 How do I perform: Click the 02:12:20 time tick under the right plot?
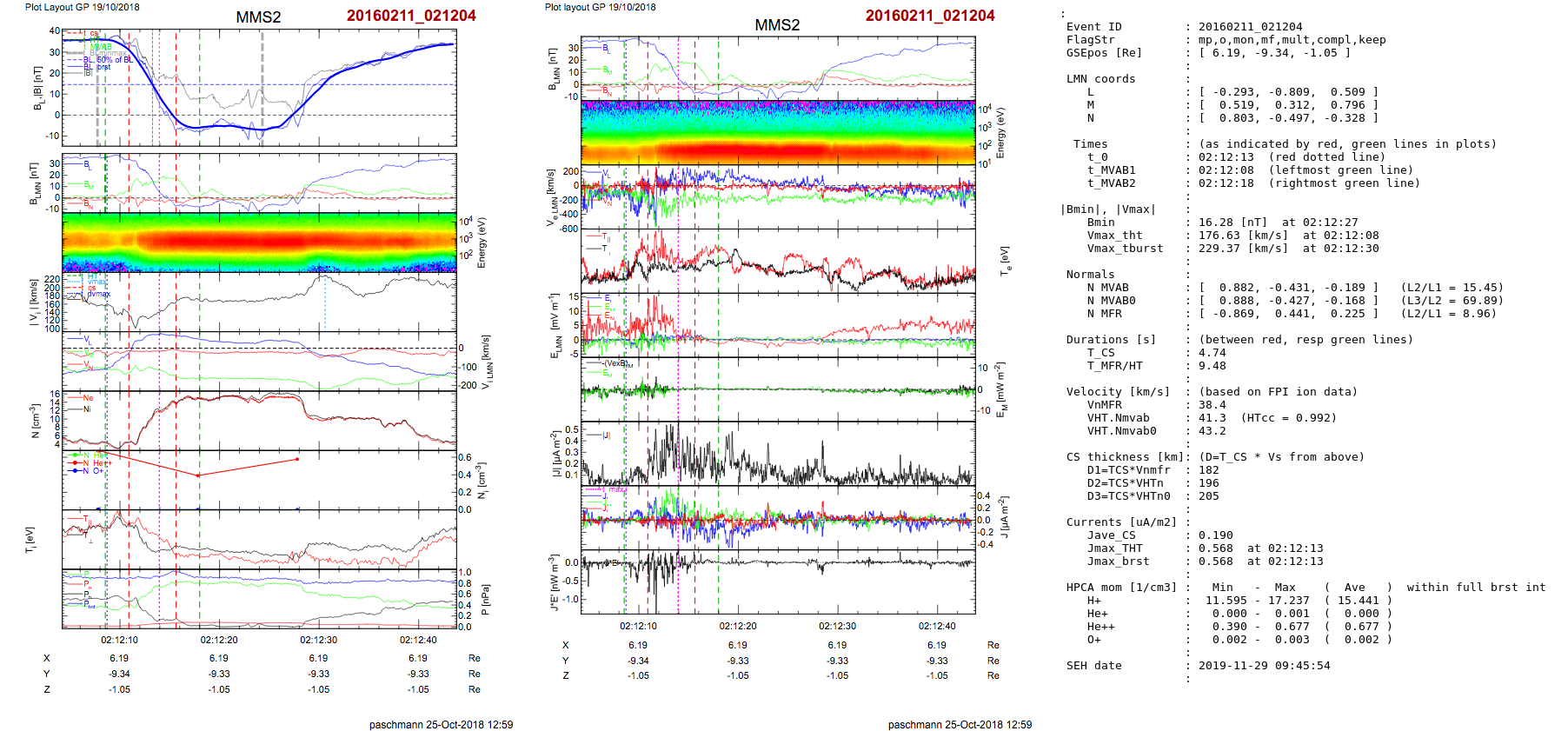[x=738, y=626]
